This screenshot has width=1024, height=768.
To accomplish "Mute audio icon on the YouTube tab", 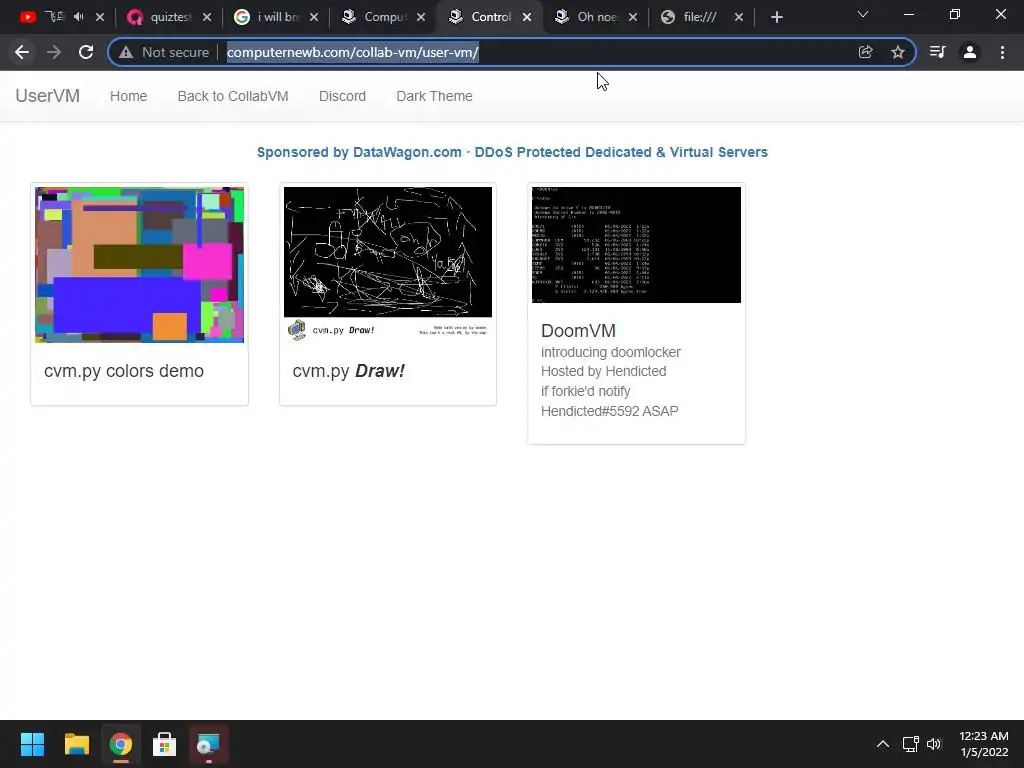I will [79, 16].
